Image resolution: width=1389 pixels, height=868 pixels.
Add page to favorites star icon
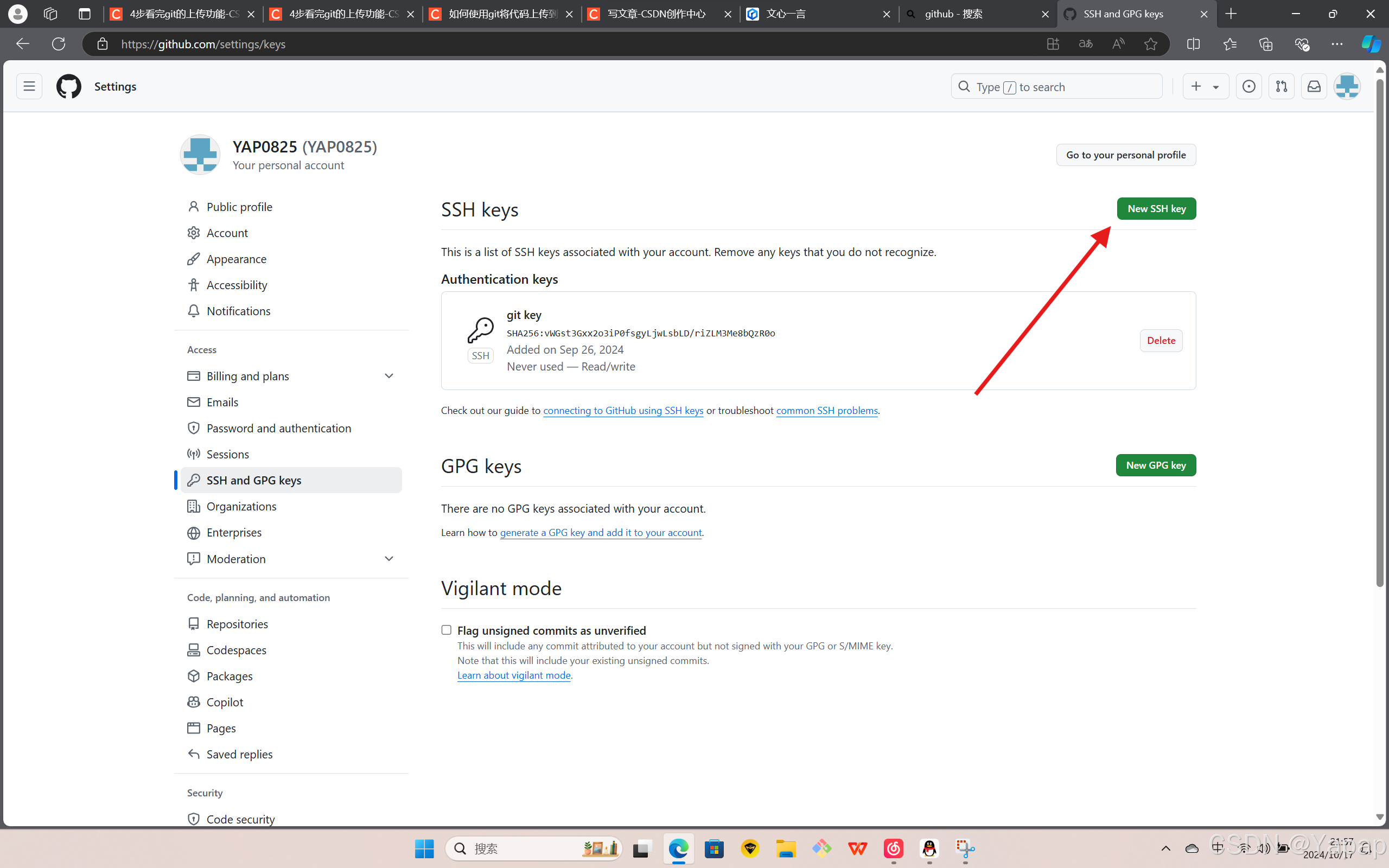point(1150,43)
